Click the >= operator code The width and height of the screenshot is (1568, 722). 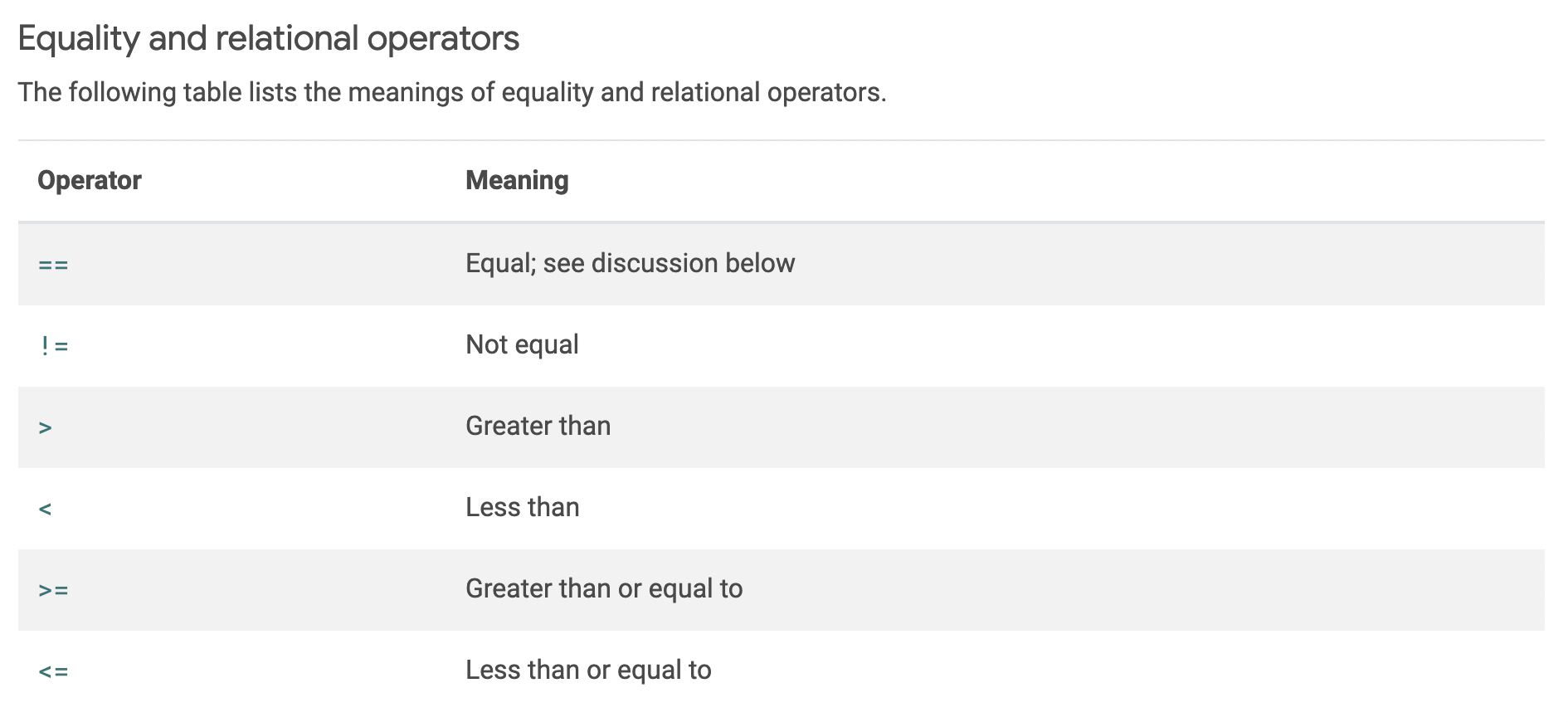click(53, 590)
